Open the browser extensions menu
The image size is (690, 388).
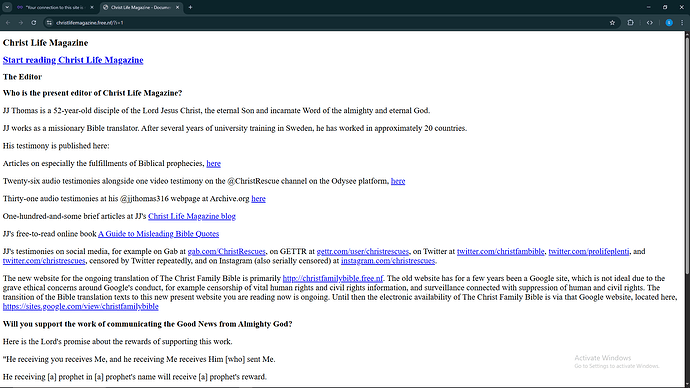630,22
